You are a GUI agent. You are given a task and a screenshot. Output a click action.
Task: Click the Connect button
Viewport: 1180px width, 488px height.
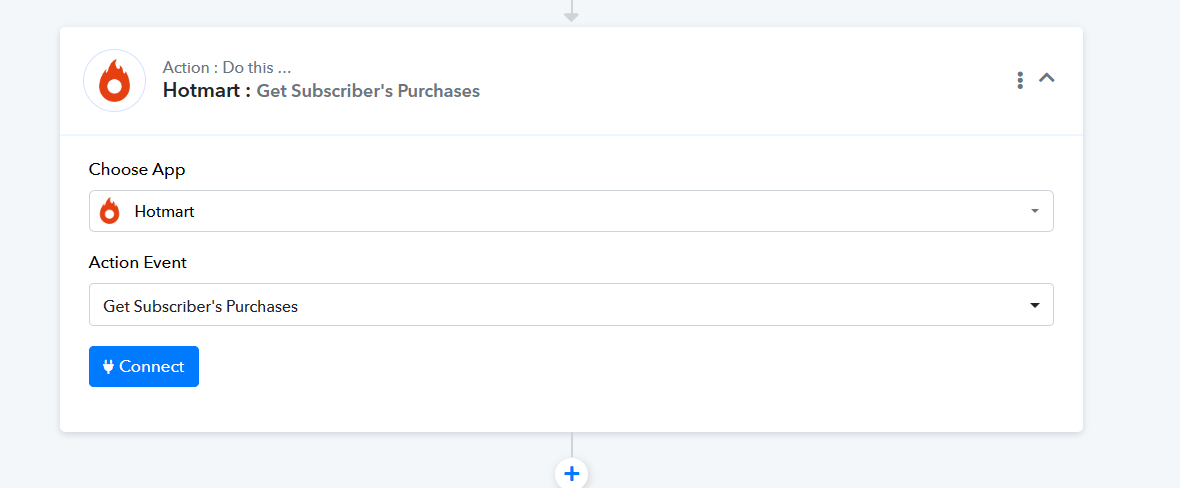point(144,367)
